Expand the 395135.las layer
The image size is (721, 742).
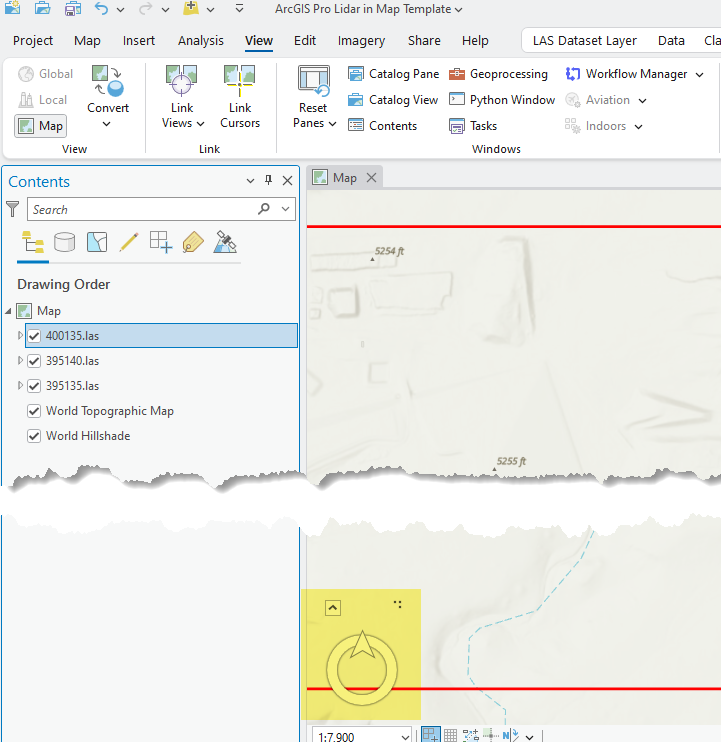pos(20,386)
